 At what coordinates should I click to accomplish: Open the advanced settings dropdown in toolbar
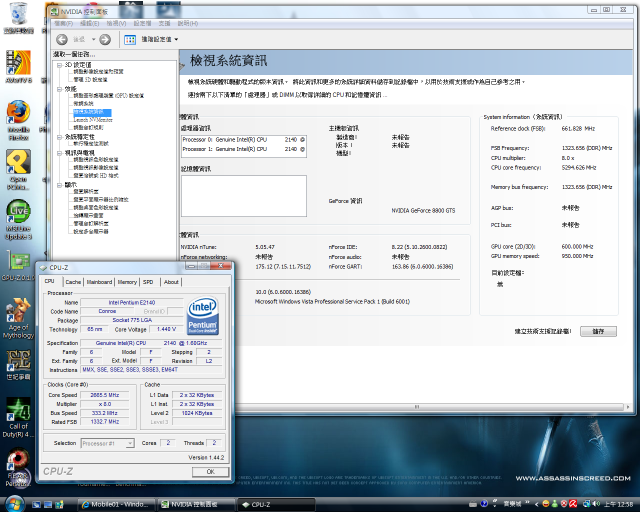click(x=160, y=40)
